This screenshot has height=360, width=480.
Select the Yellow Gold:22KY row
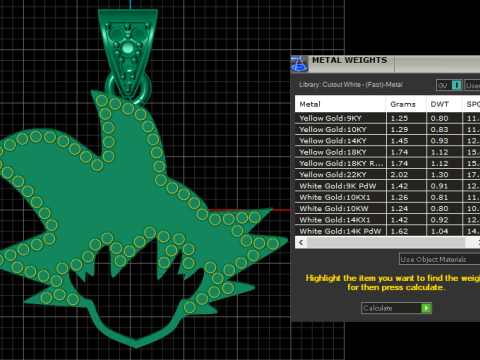387,174
